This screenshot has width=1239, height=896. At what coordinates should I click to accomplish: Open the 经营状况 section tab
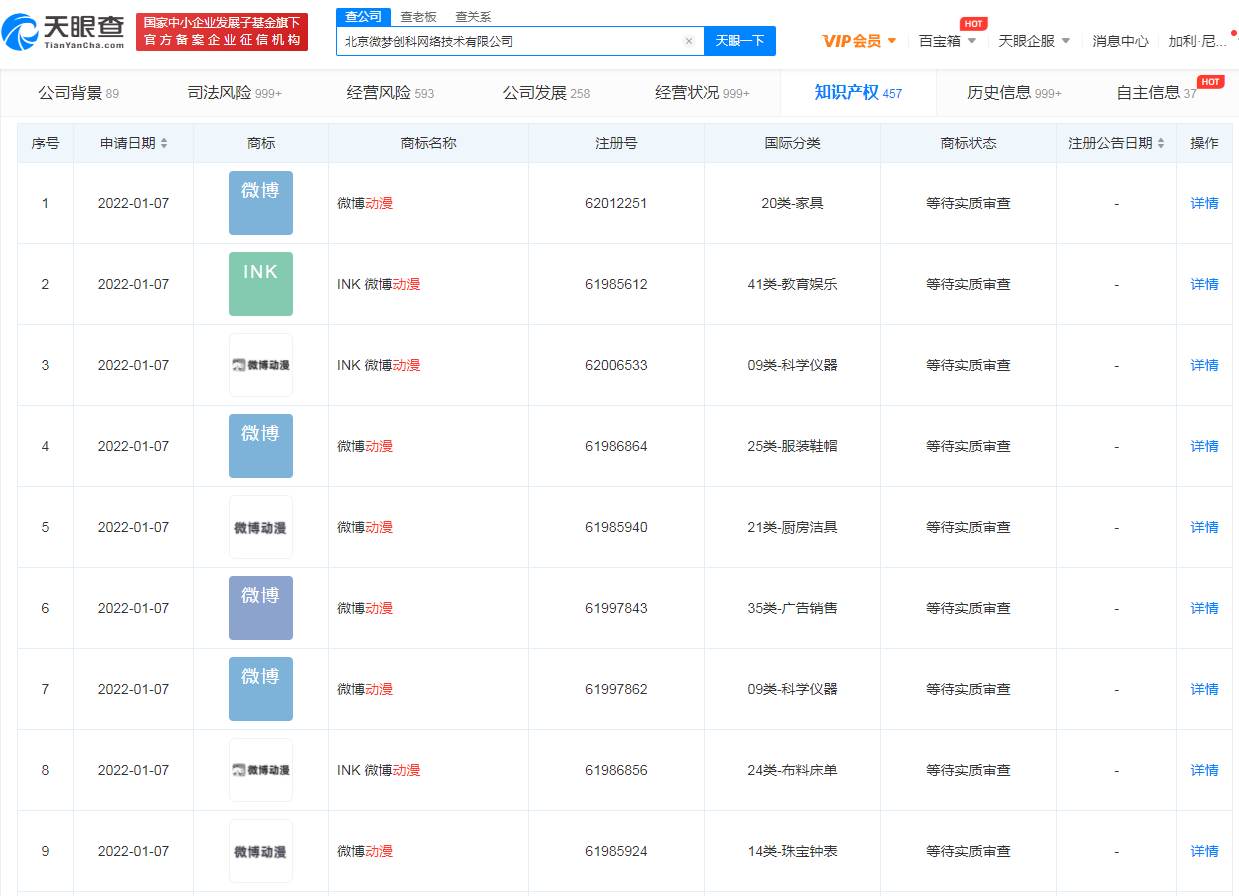[x=702, y=93]
